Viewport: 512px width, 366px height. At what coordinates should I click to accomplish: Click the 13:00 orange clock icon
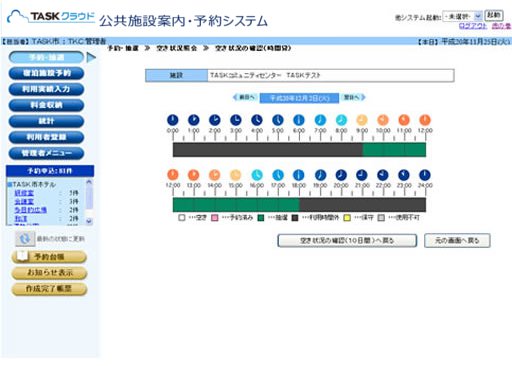coord(194,175)
